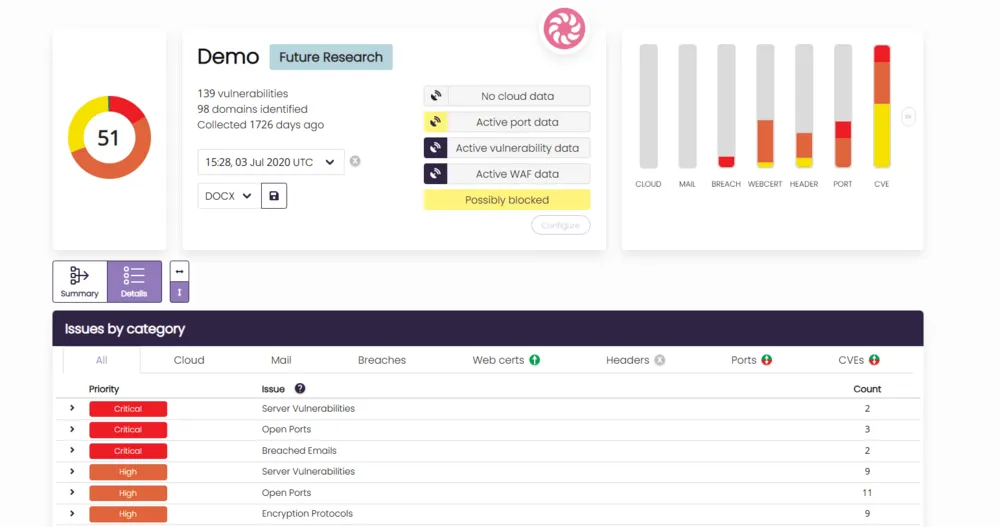The height and width of the screenshot is (527, 1000).
Task: Toggle horizontal layout arrow button
Action: pyautogui.click(x=179, y=271)
